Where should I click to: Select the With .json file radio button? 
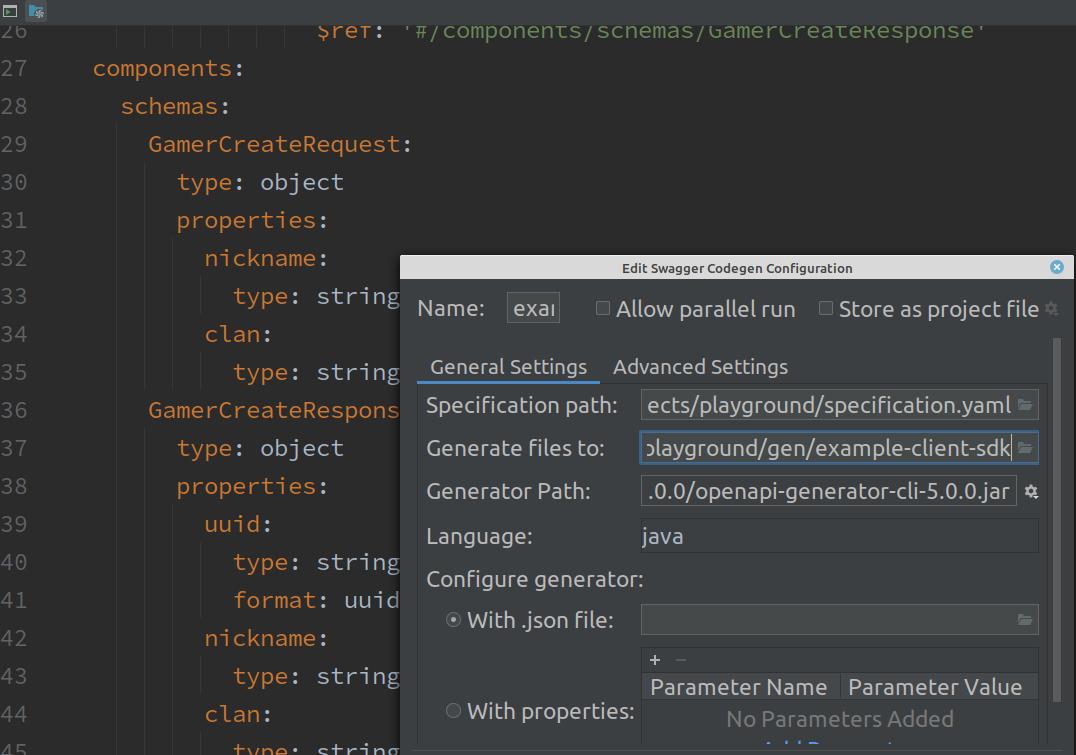pos(453,620)
